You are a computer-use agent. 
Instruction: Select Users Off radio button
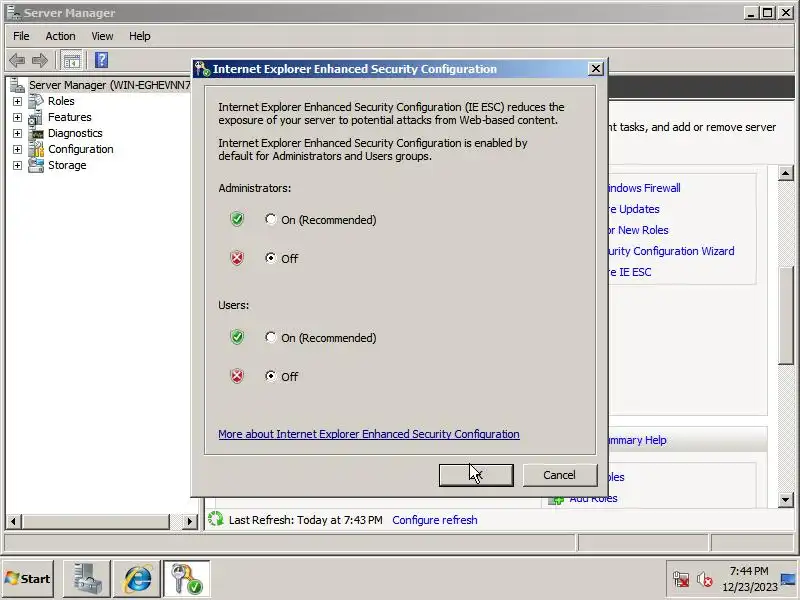(270, 376)
